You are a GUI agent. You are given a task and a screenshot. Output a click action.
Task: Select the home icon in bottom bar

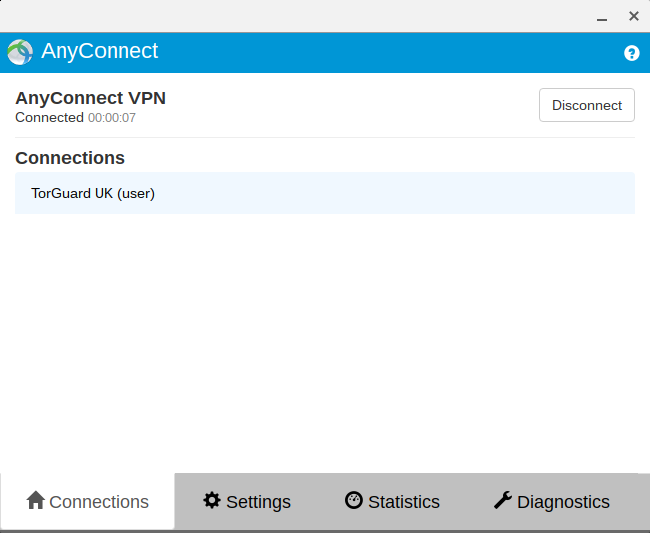click(x=36, y=500)
